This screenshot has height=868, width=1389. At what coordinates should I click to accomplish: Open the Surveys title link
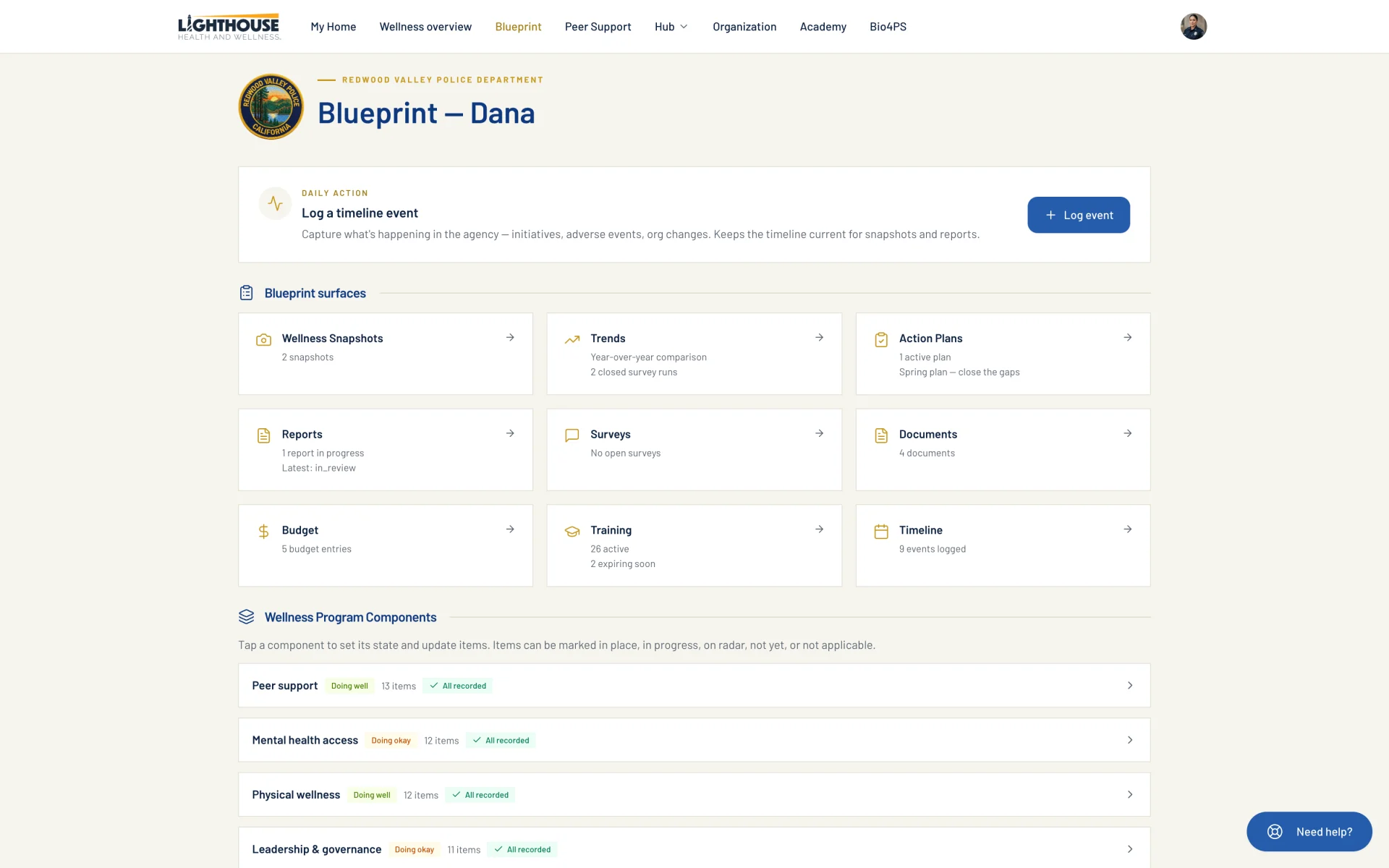click(610, 435)
